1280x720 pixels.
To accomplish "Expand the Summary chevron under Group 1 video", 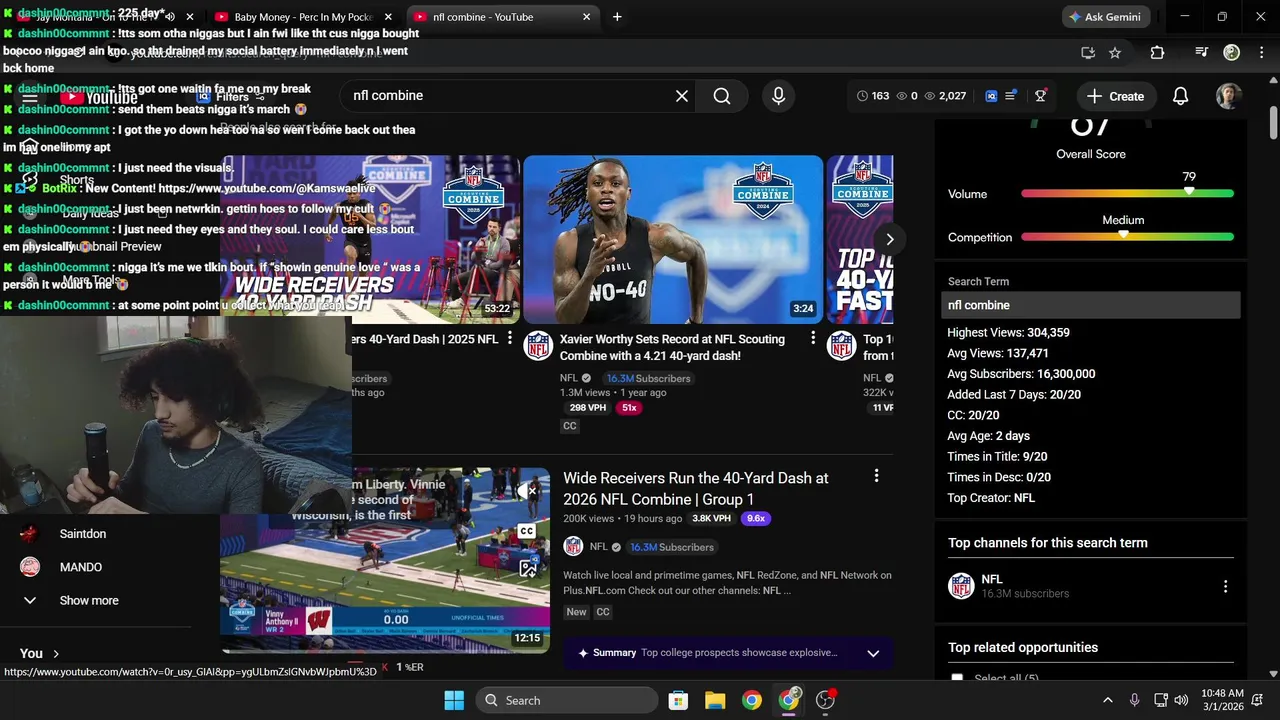I will point(873,653).
